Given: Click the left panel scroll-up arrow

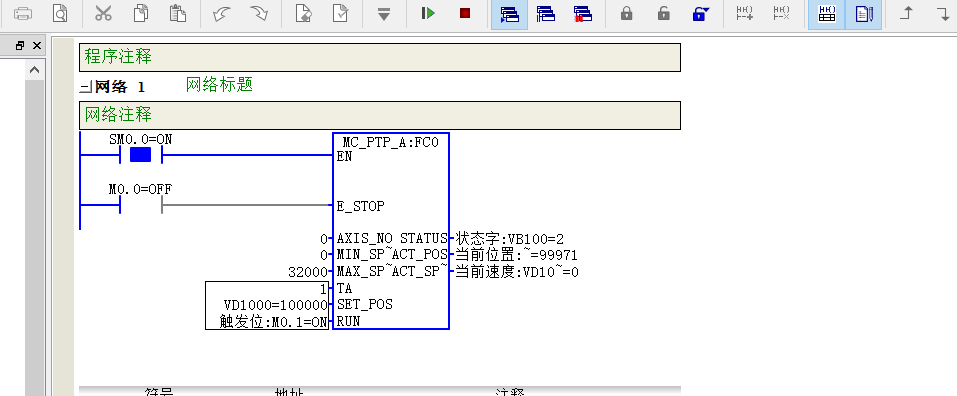Looking at the screenshot, I should [x=34, y=71].
